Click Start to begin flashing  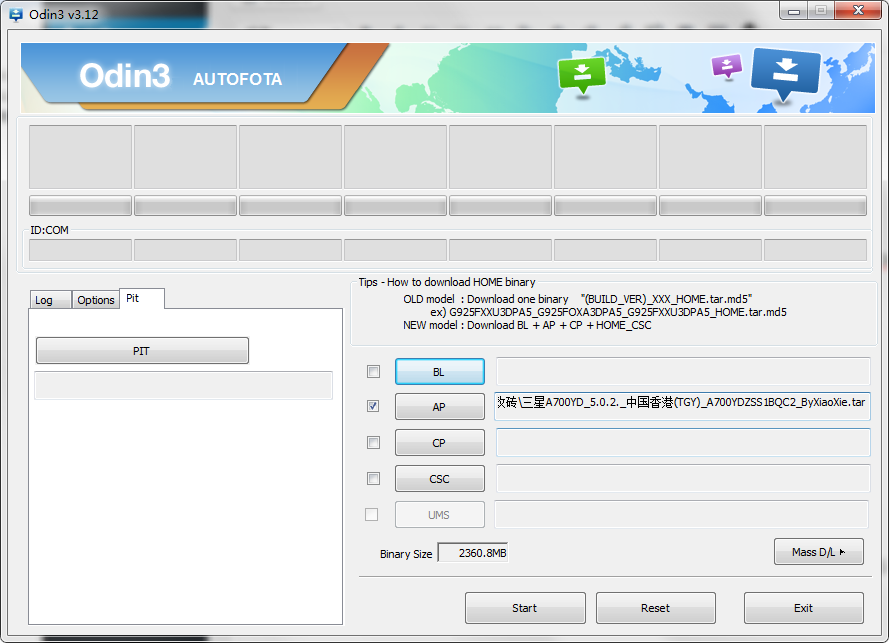pyautogui.click(x=525, y=608)
